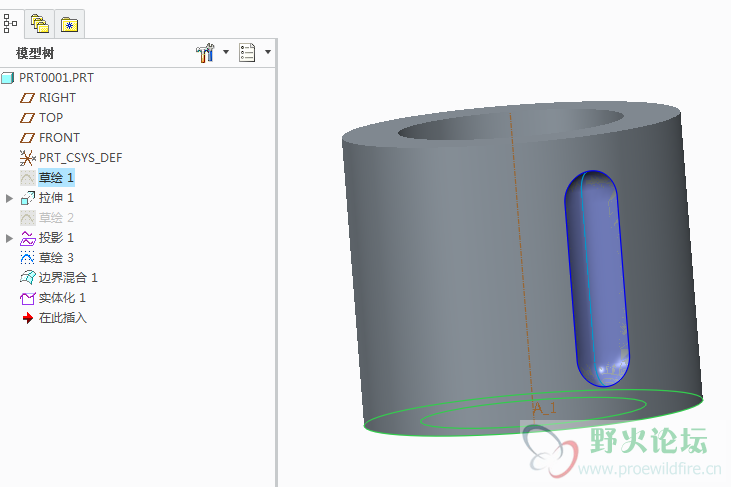The height and width of the screenshot is (487, 731).
Task: Click the TOP plane icon
Action: [x=27, y=118]
